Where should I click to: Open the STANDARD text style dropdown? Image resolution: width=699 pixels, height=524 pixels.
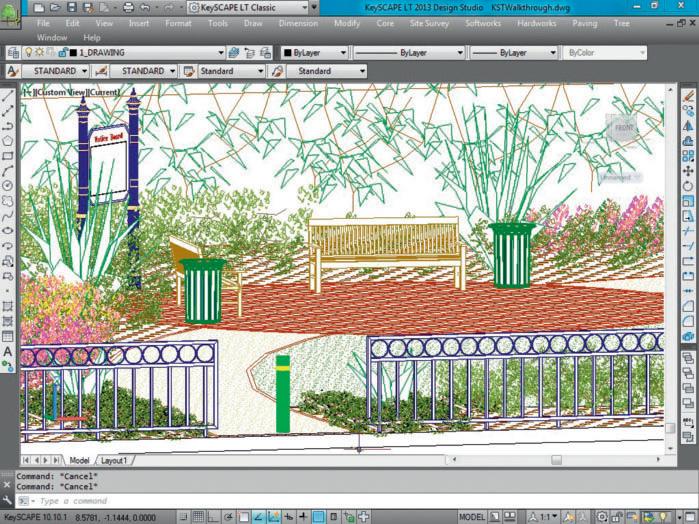pyautogui.click(x=84, y=71)
